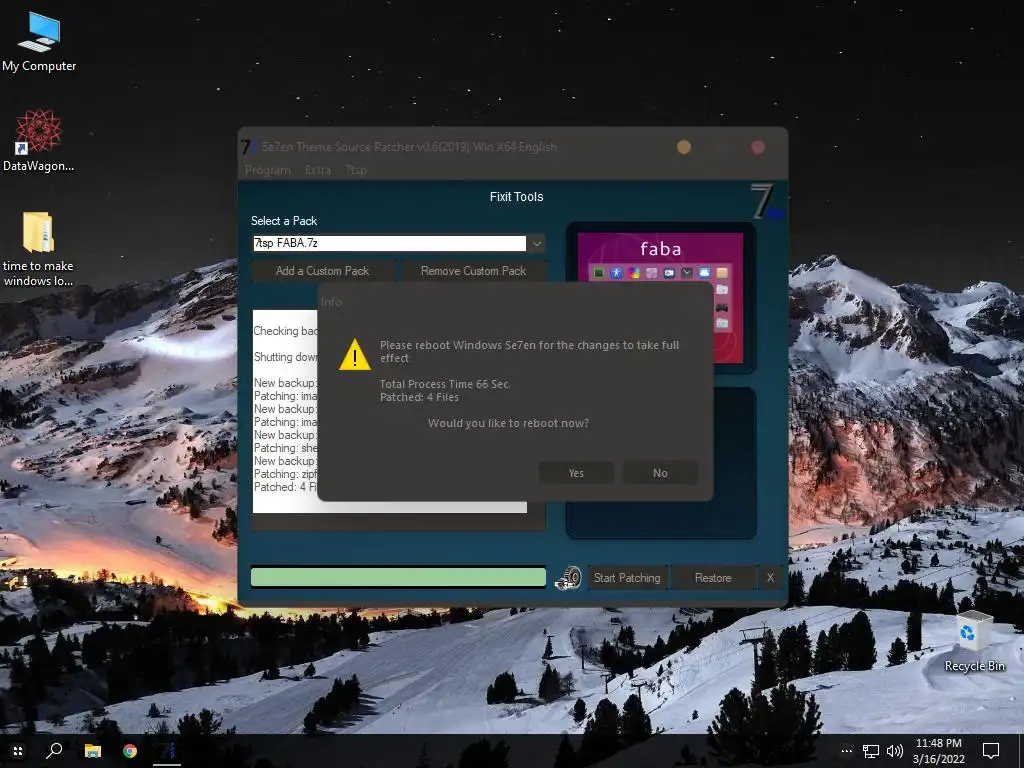Open the Recycle Bin icon
Image resolution: width=1024 pixels, height=768 pixels.
coord(975,642)
